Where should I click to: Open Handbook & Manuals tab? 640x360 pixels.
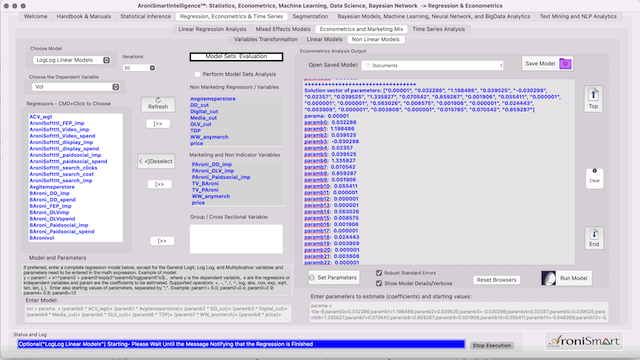coord(84,16)
